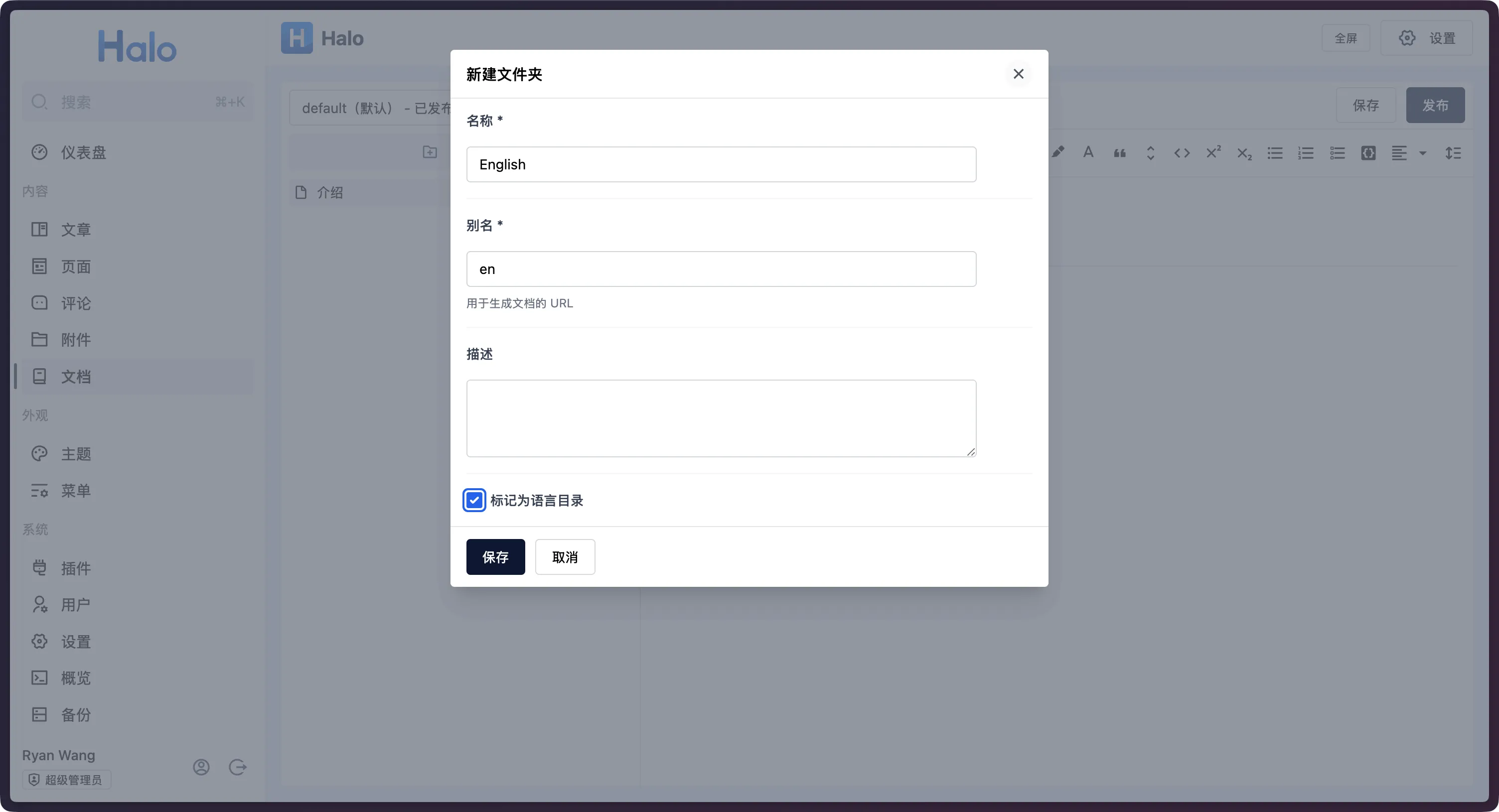Click the new folder icon above 介绍
Image resolution: width=1499 pixels, height=812 pixels.
click(x=430, y=152)
